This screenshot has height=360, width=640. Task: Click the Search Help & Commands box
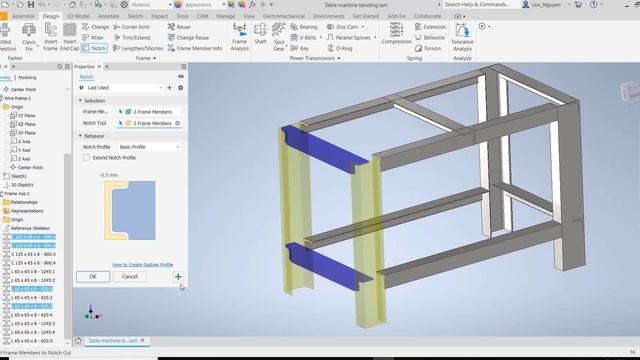click(x=477, y=4)
